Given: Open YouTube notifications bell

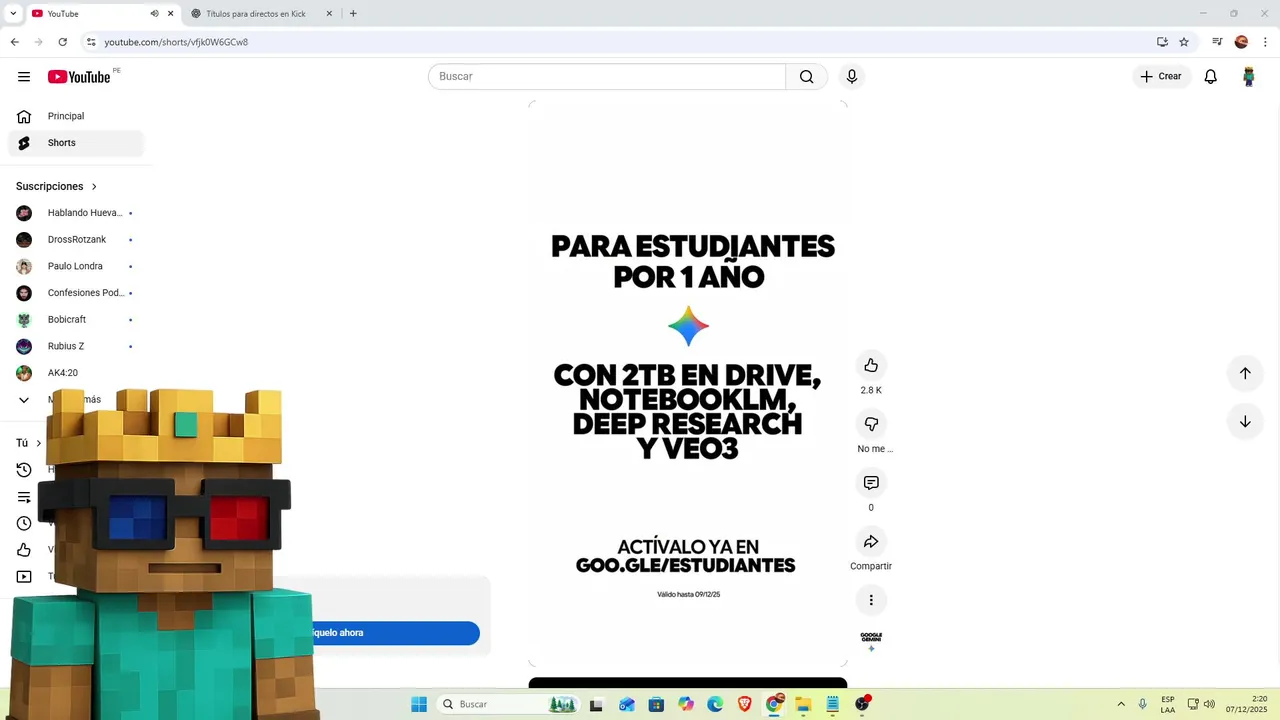Looking at the screenshot, I should tap(1210, 77).
